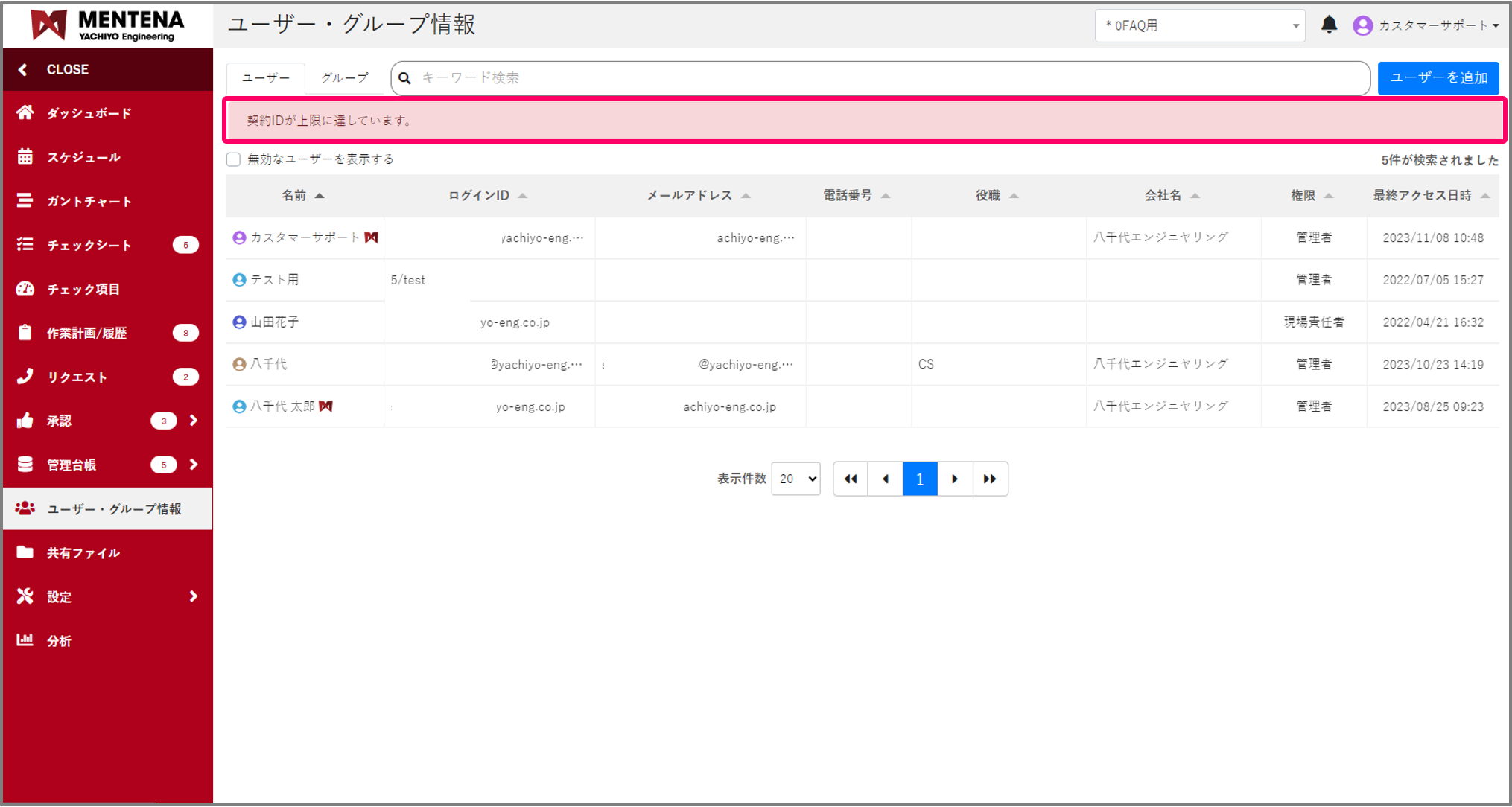Click the ユーザーを追加 button
The width and height of the screenshot is (1512, 807).
1438,77
